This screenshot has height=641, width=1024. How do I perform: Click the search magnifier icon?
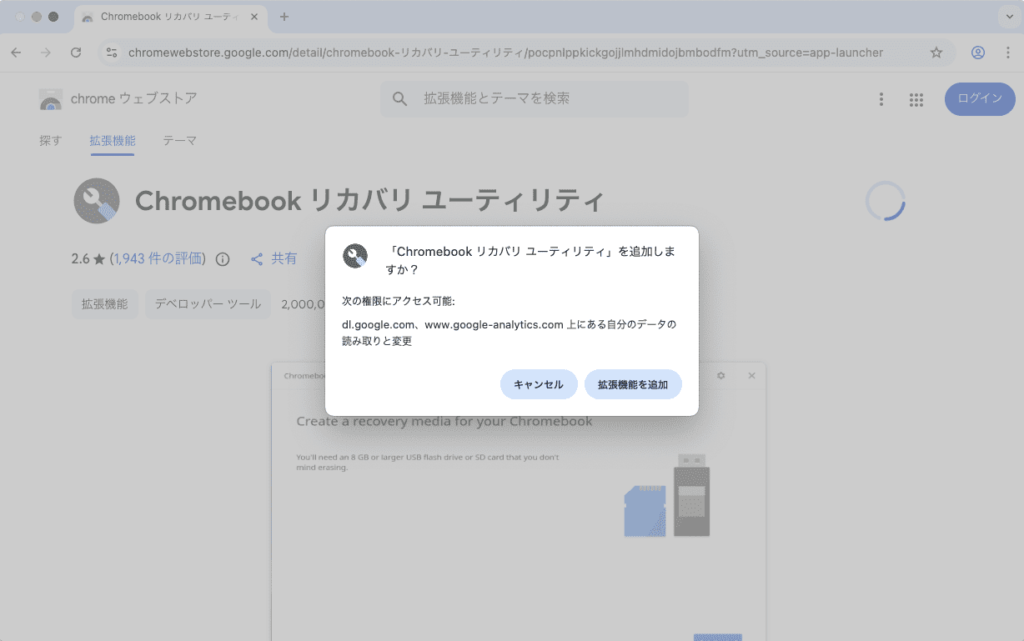tap(400, 99)
